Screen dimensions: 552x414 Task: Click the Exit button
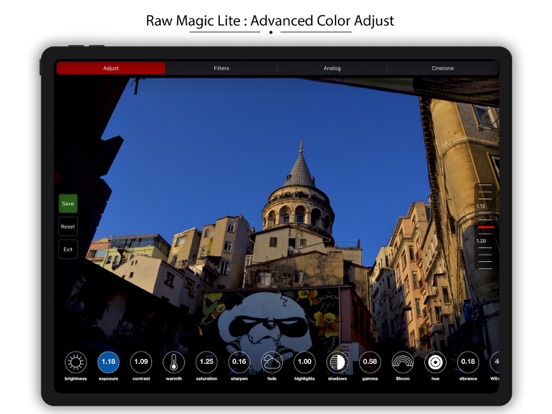[x=68, y=250]
